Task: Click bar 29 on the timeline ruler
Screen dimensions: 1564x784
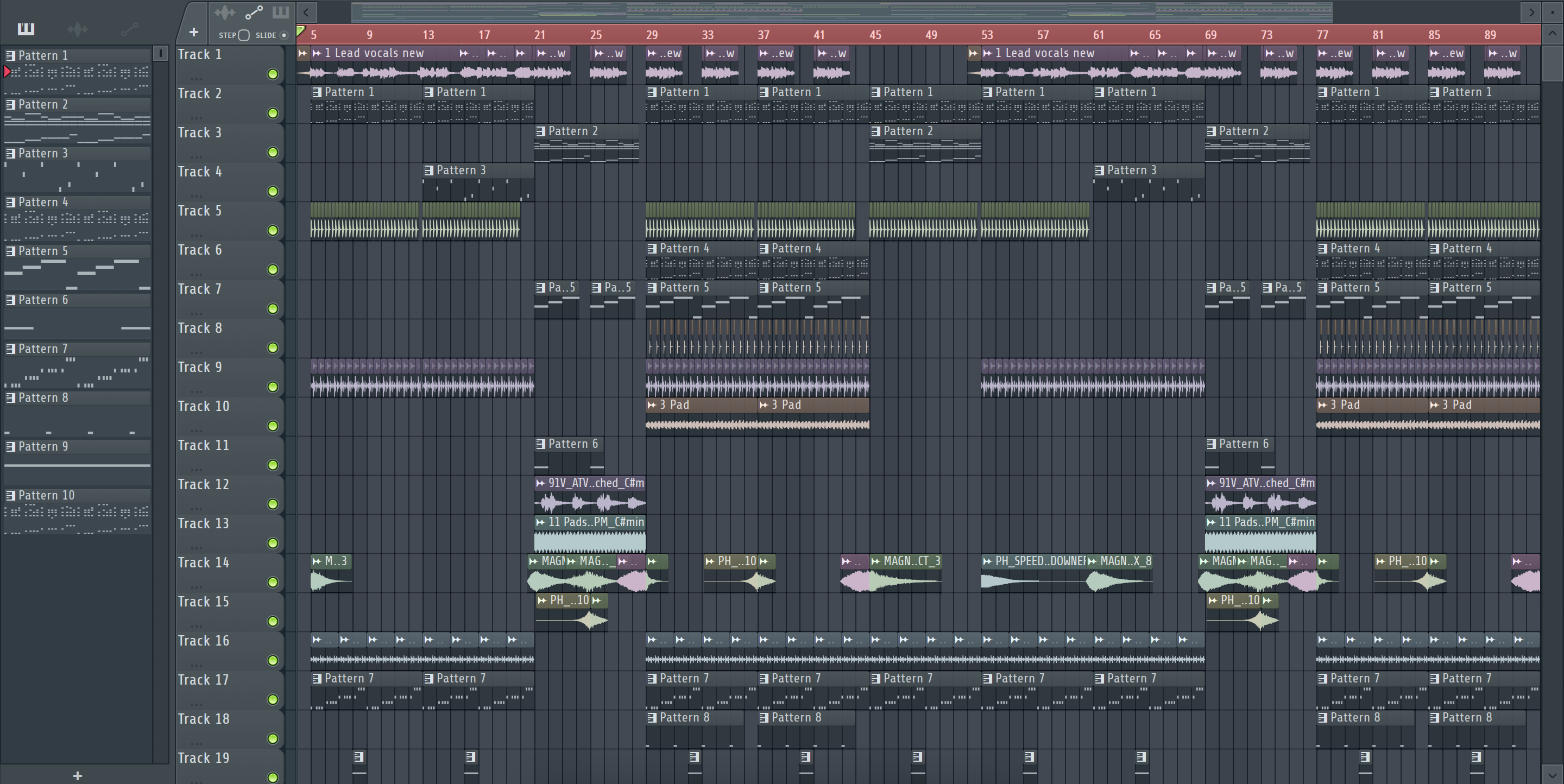Action: coord(652,35)
